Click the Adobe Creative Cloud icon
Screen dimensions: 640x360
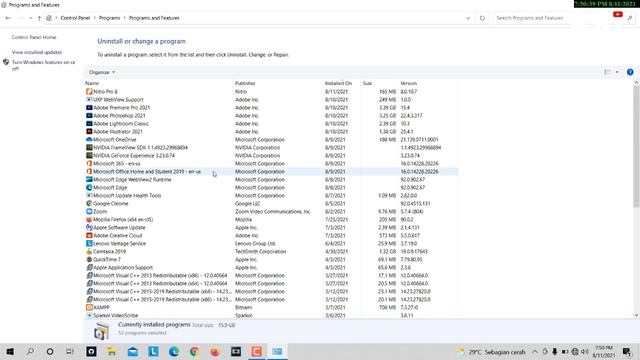pyautogui.click(x=89, y=236)
